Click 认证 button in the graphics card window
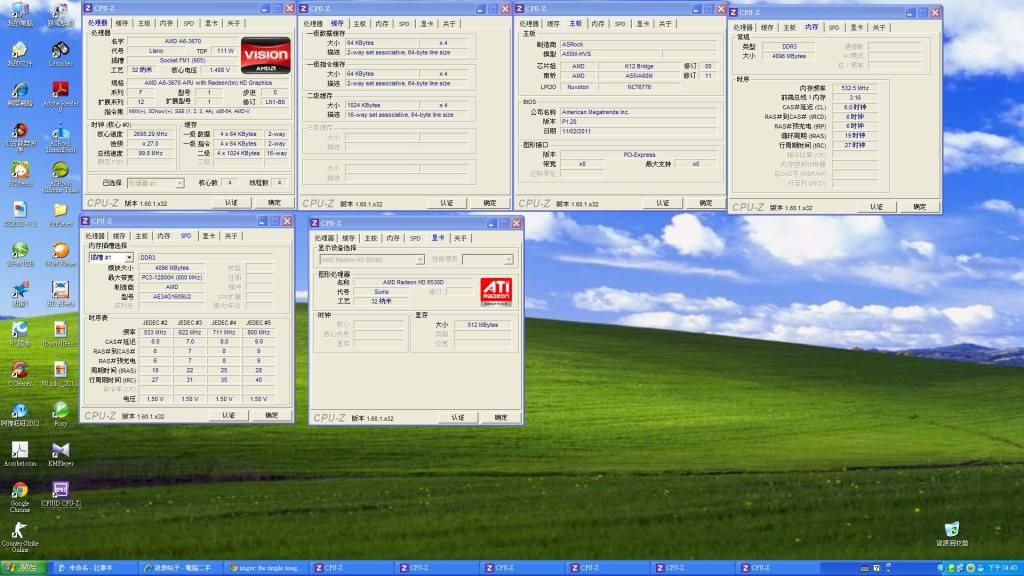1024x576 pixels. pos(457,417)
